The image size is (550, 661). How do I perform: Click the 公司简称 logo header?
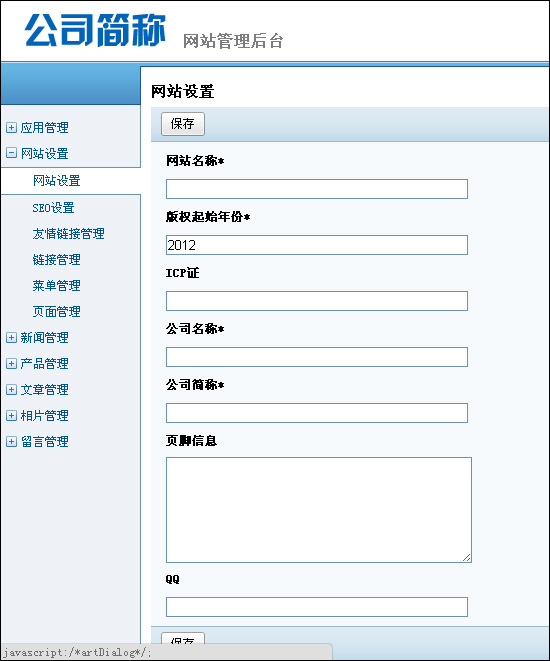(96, 30)
